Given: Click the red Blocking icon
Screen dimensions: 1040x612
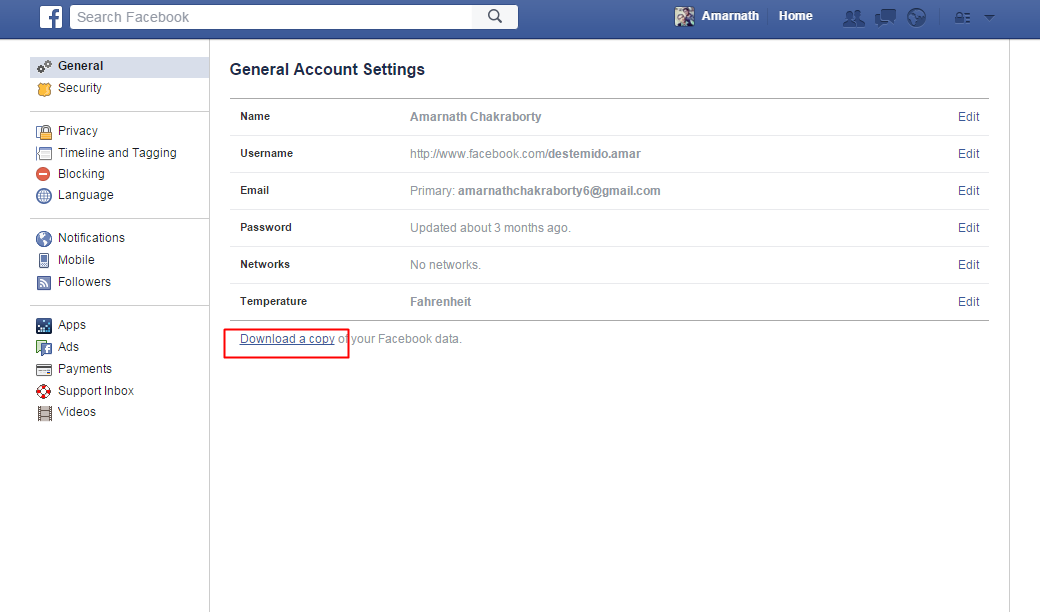Looking at the screenshot, I should [43, 174].
